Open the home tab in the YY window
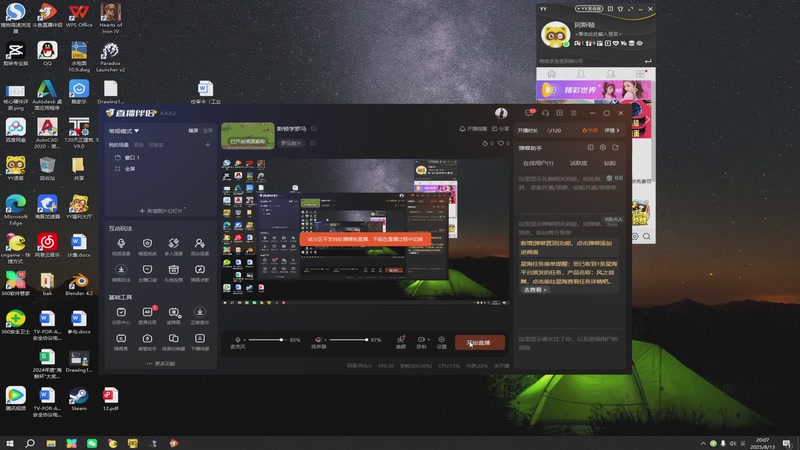 tap(551, 74)
